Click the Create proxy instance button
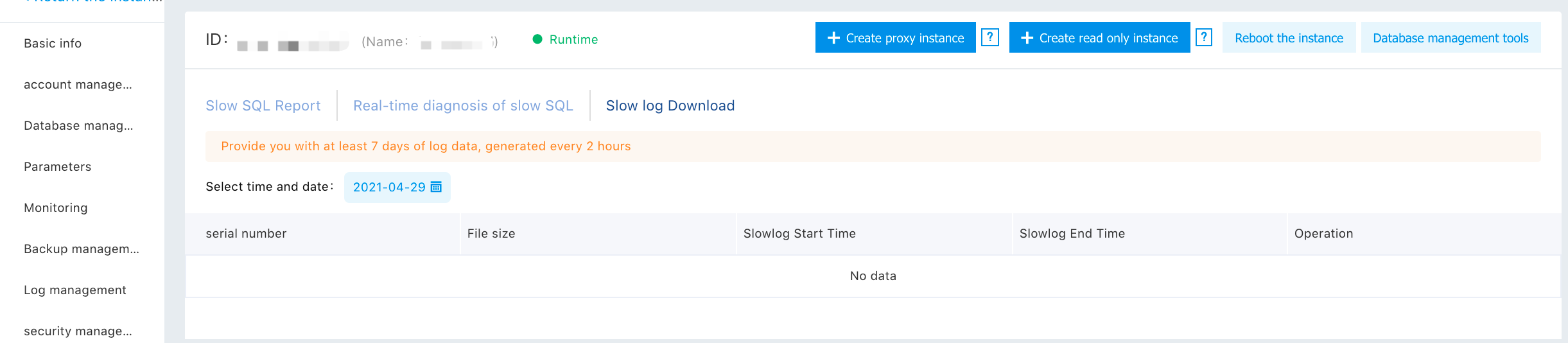This screenshot has width=1568, height=343. coord(895,38)
